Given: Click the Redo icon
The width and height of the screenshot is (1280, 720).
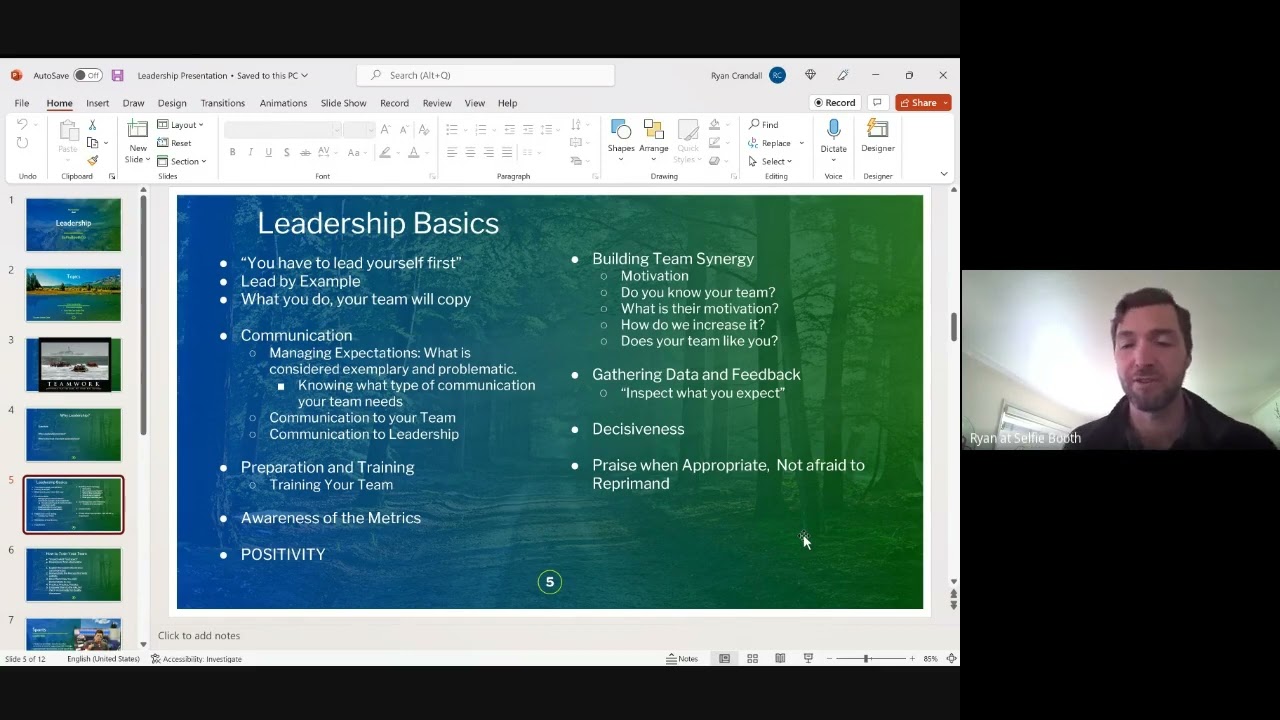Looking at the screenshot, I should [22, 143].
